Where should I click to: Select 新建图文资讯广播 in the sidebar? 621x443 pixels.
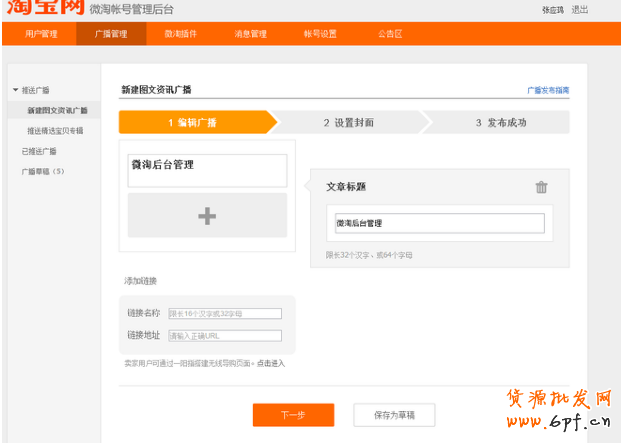pos(57,110)
